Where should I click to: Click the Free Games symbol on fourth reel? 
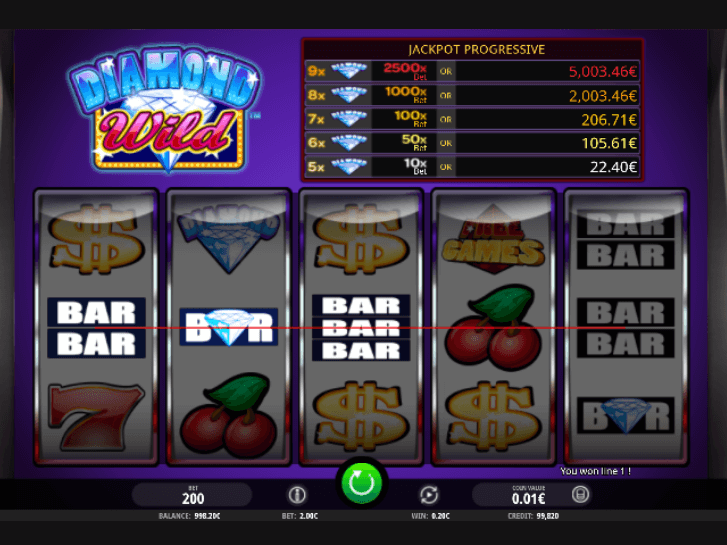point(493,240)
